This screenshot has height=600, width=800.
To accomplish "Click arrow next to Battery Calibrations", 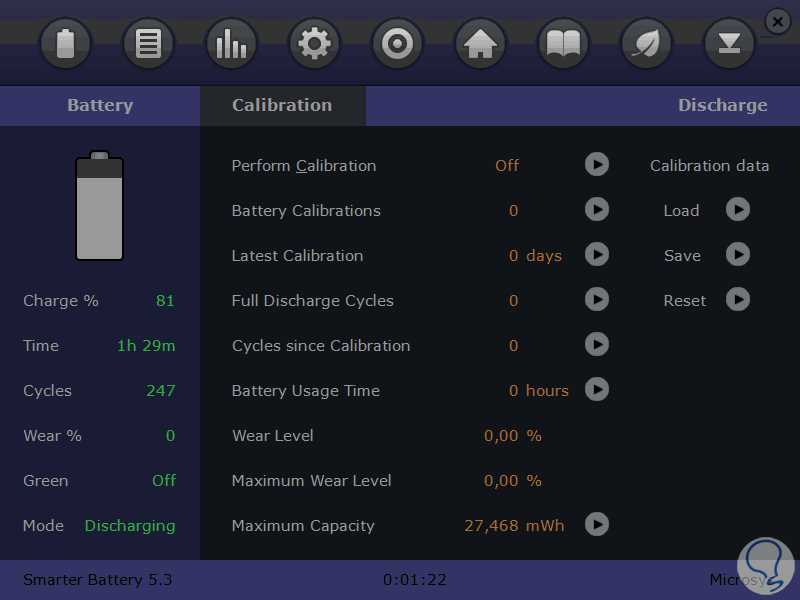I will pos(597,210).
